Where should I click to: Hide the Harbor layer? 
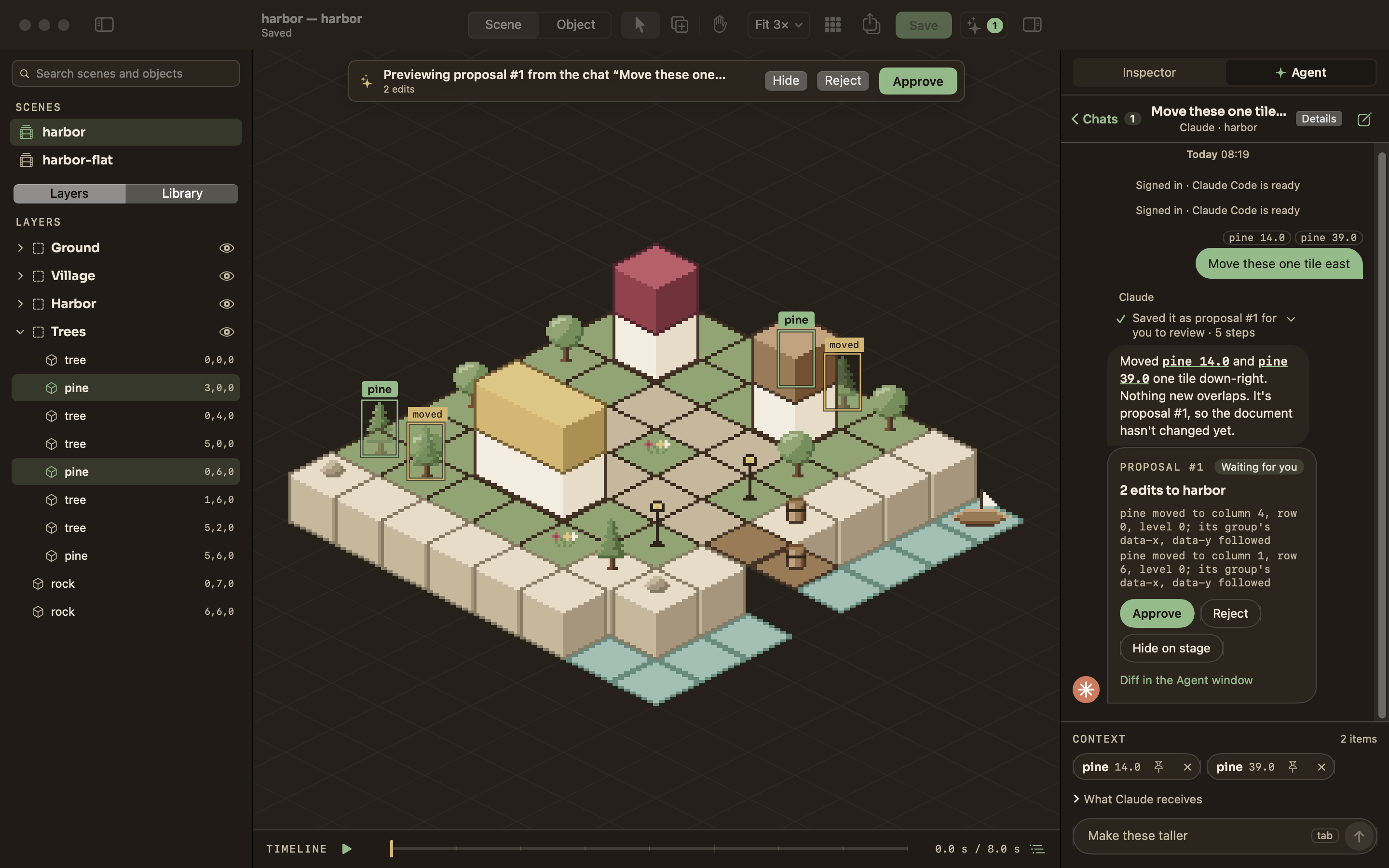(227, 304)
